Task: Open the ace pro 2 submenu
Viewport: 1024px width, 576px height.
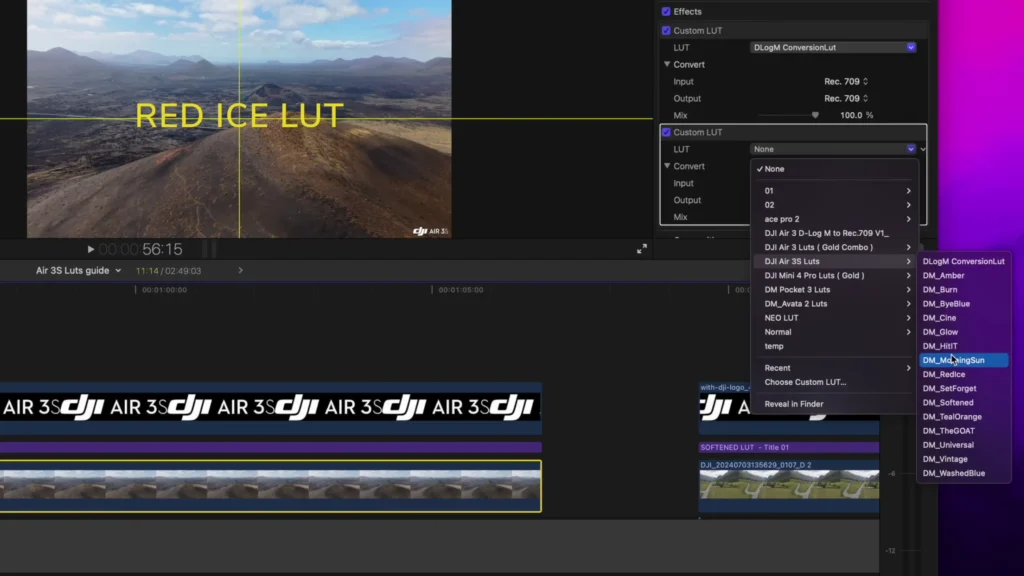Action: pos(835,219)
